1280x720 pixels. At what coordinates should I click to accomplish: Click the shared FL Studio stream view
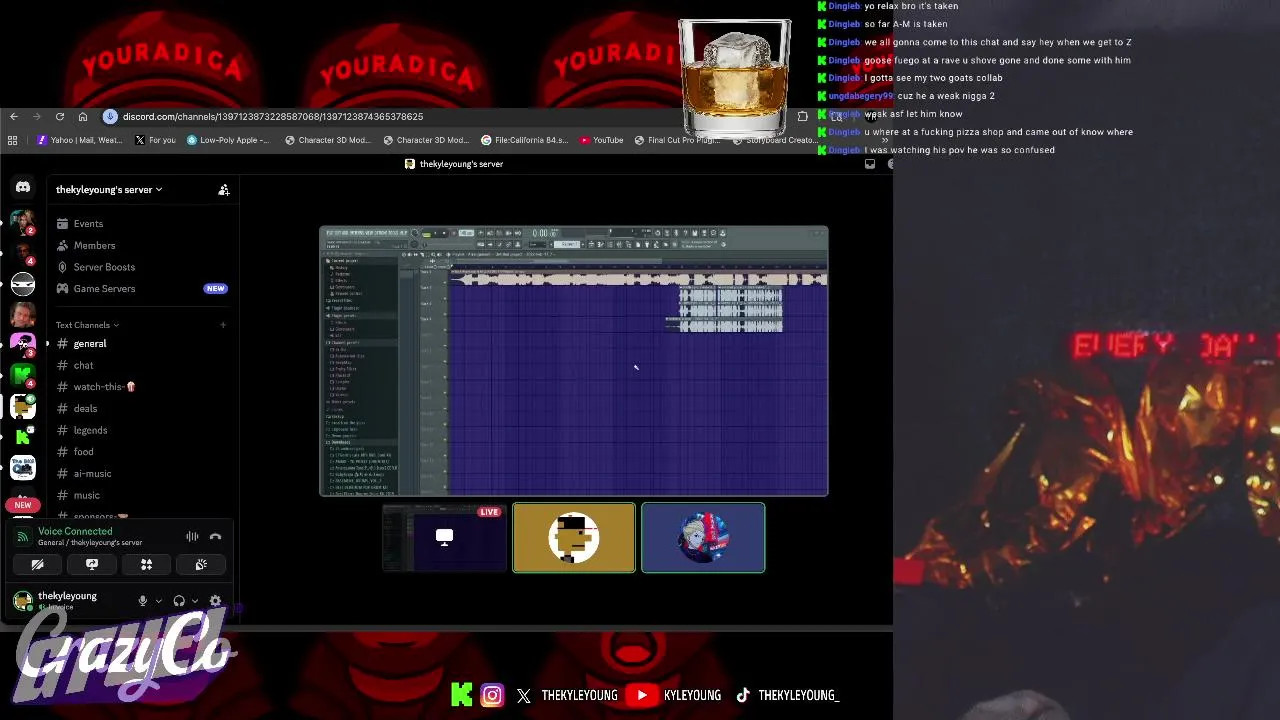(574, 361)
